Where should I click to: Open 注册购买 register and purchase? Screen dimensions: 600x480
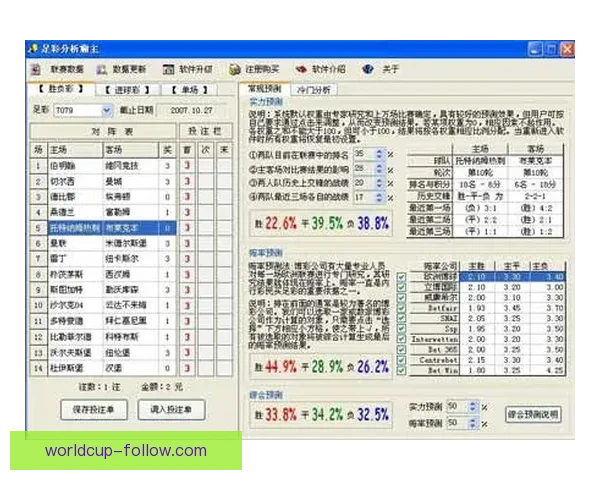(254, 69)
